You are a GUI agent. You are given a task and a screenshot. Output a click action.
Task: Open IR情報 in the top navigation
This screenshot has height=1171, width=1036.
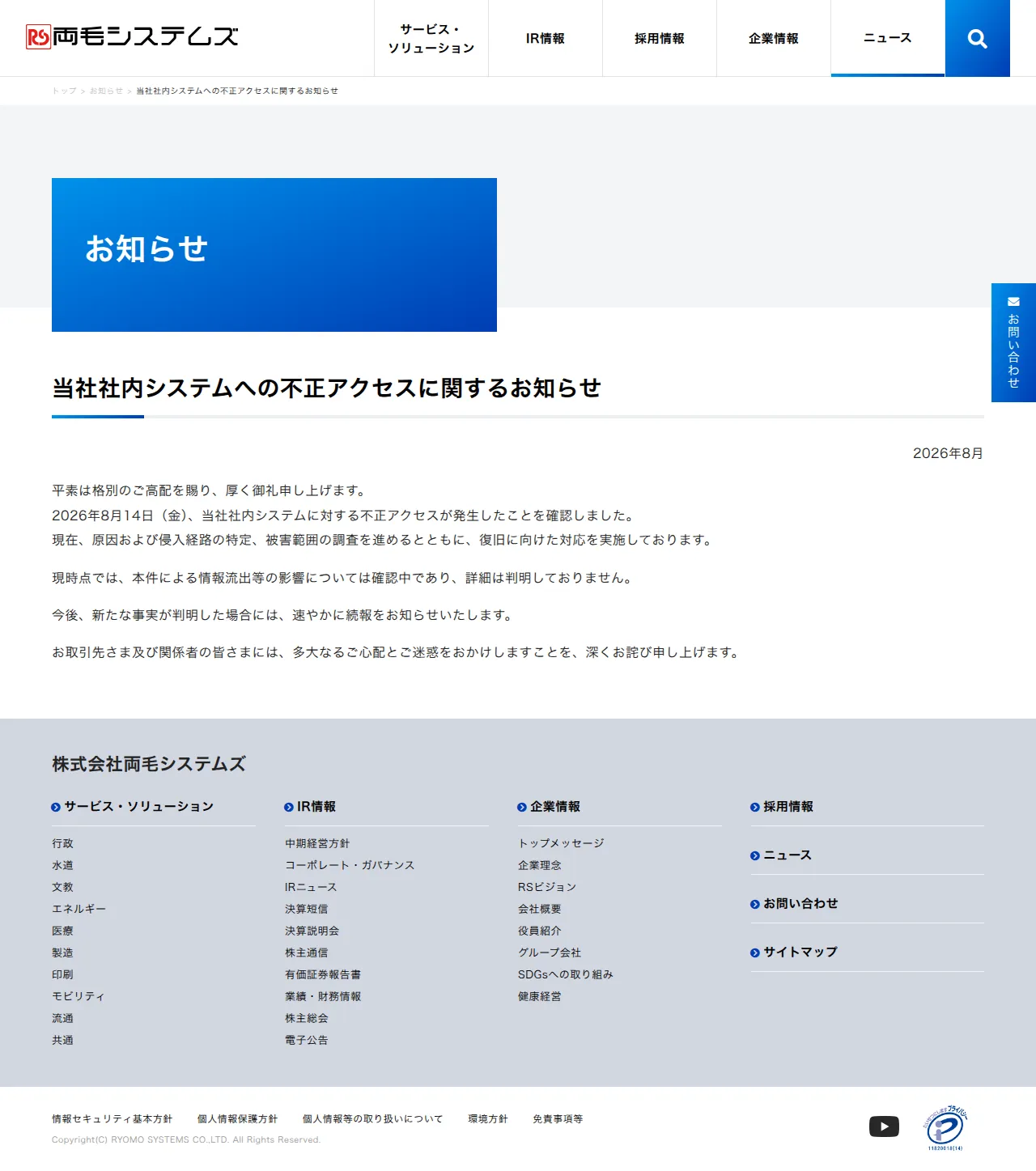[x=546, y=38]
